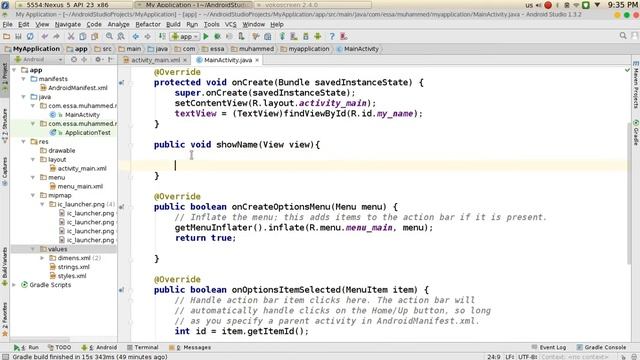Screen dimensions: 640x360
Task: Select AndroidManifest.xml in the project tree
Action: (78, 88)
